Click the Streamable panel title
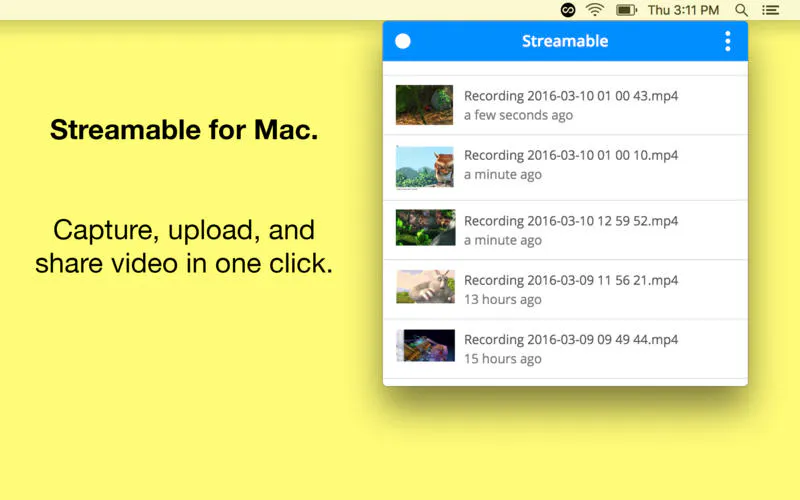 (x=565, y=41)
